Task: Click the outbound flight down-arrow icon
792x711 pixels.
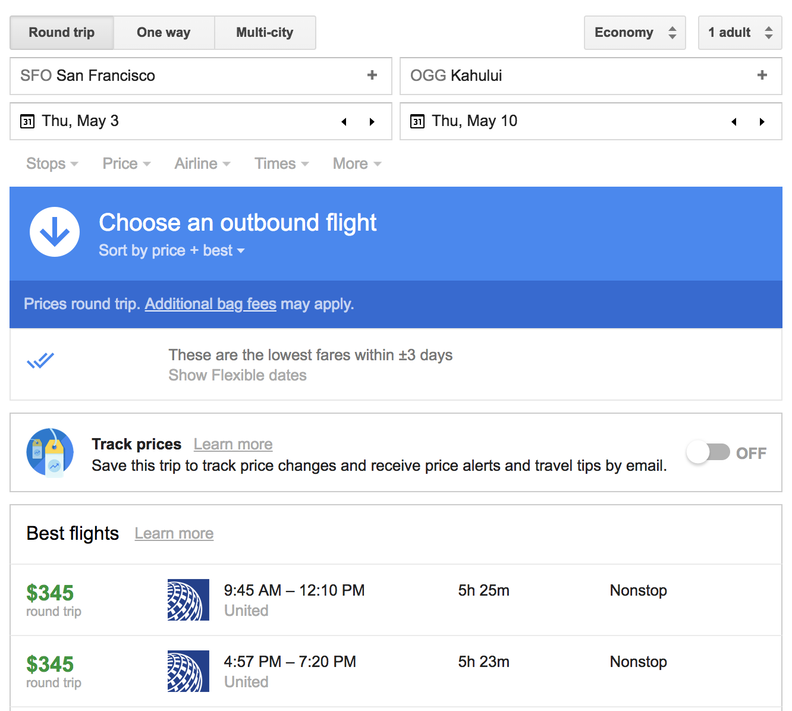Action: (55, 232)
